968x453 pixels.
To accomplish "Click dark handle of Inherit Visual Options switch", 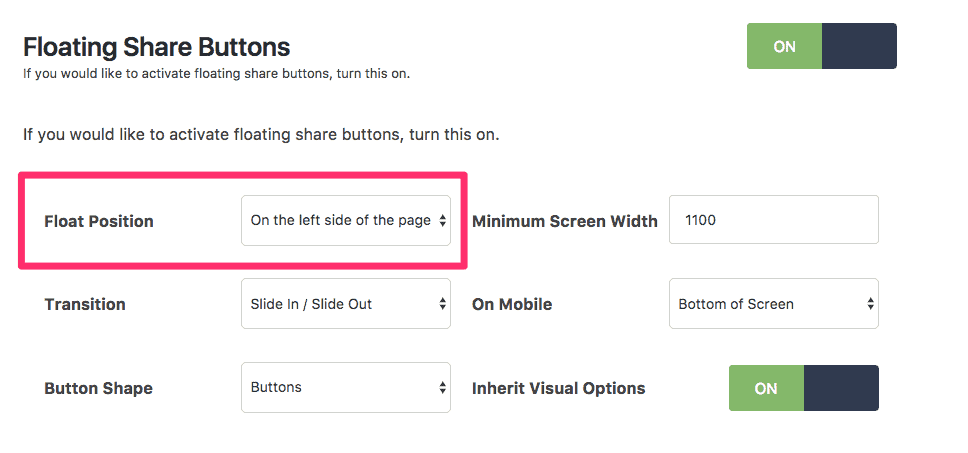I will coord(841,388).
